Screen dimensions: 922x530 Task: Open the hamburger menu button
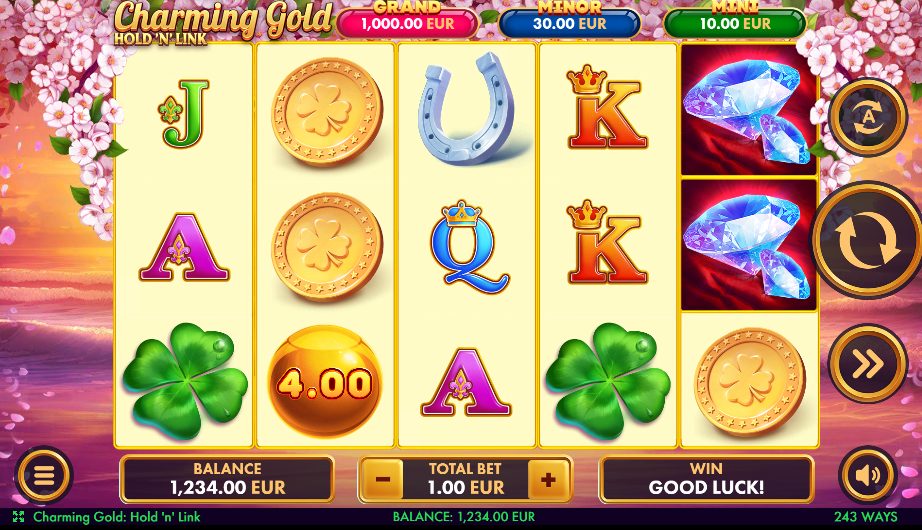[44, 475]
